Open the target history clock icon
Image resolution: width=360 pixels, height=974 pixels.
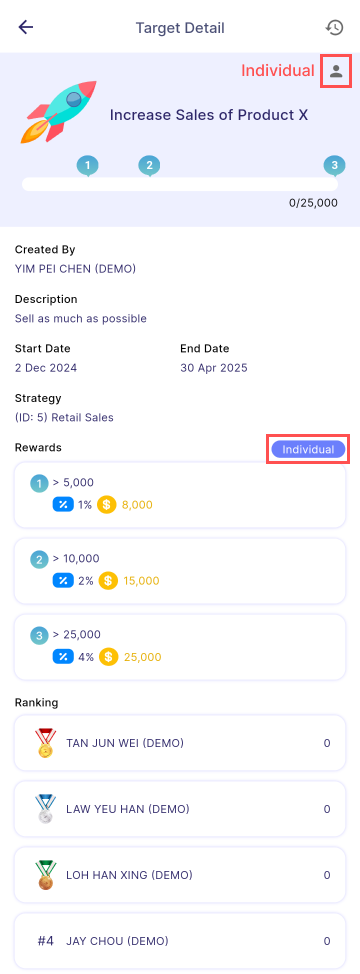334,27
